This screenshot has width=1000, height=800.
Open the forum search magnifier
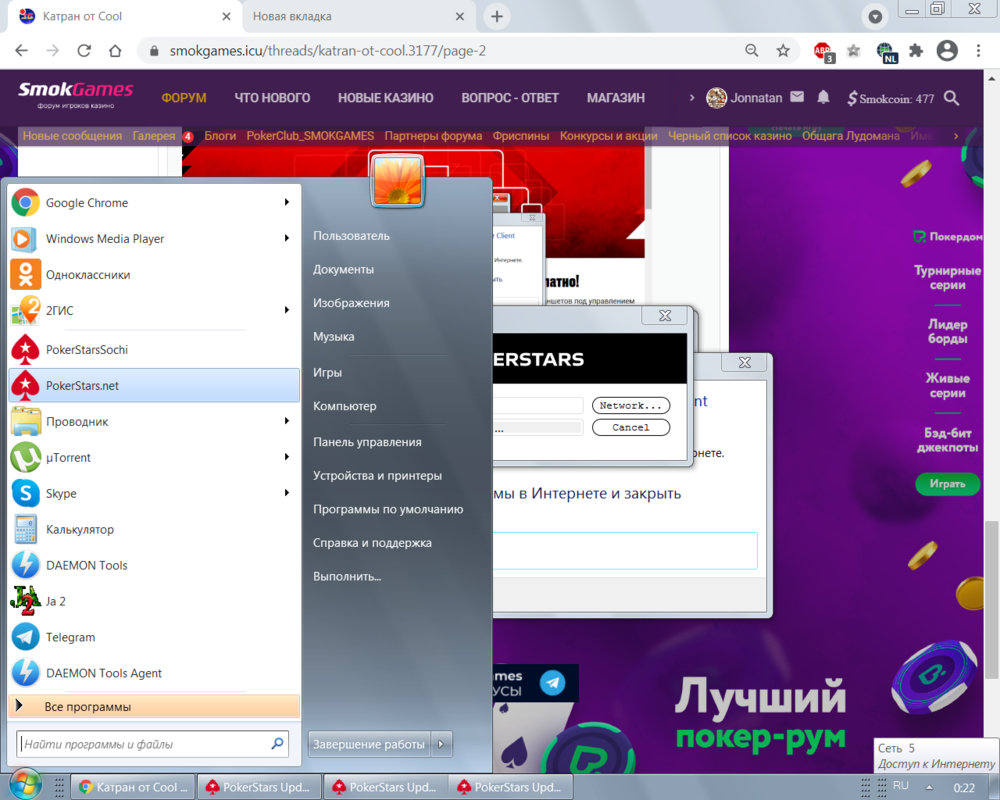pos(952,98)
